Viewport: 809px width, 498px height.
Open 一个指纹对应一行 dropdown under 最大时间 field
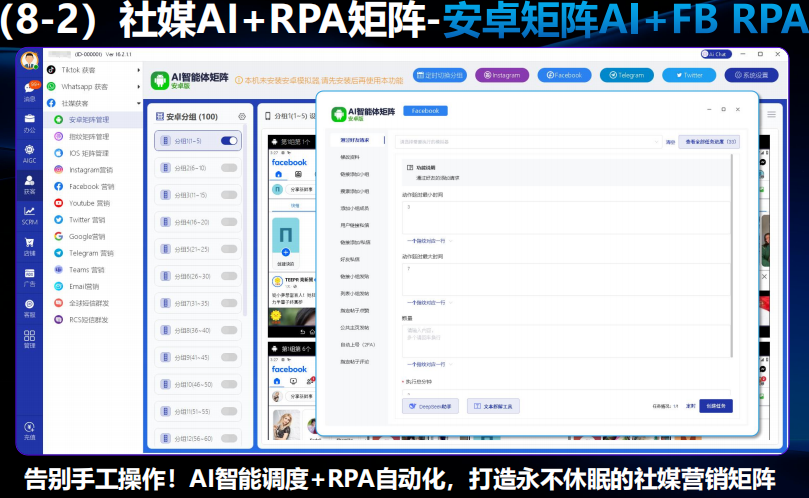[429, 303]
